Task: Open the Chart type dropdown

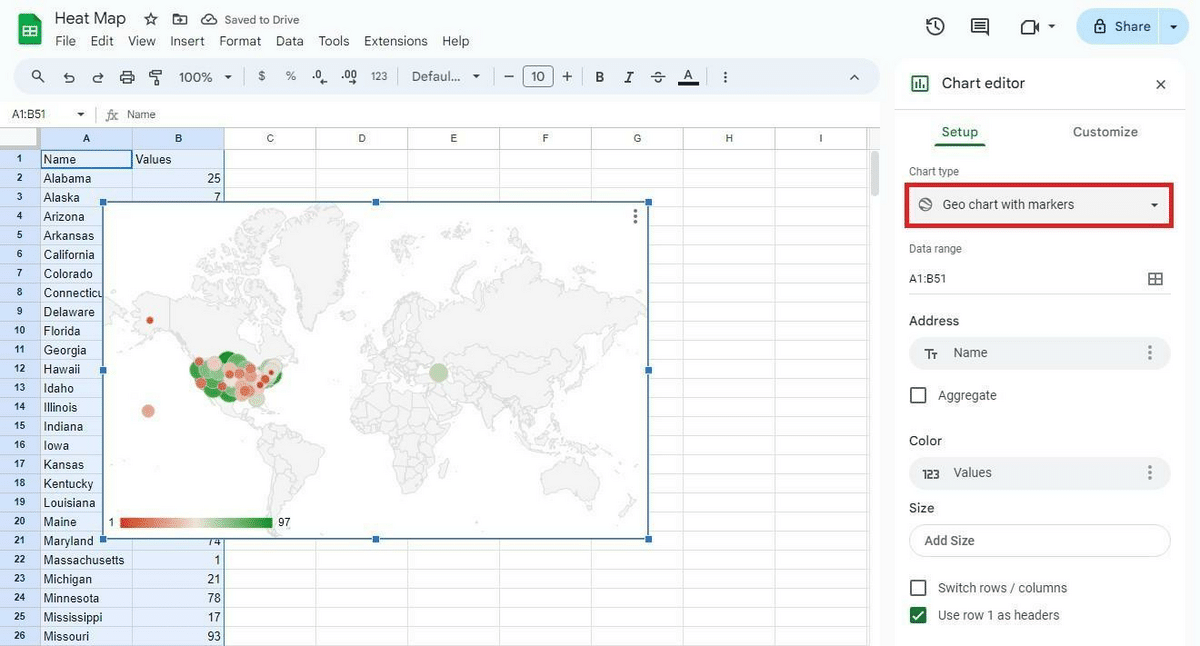Action: (x=1039, y=205)
